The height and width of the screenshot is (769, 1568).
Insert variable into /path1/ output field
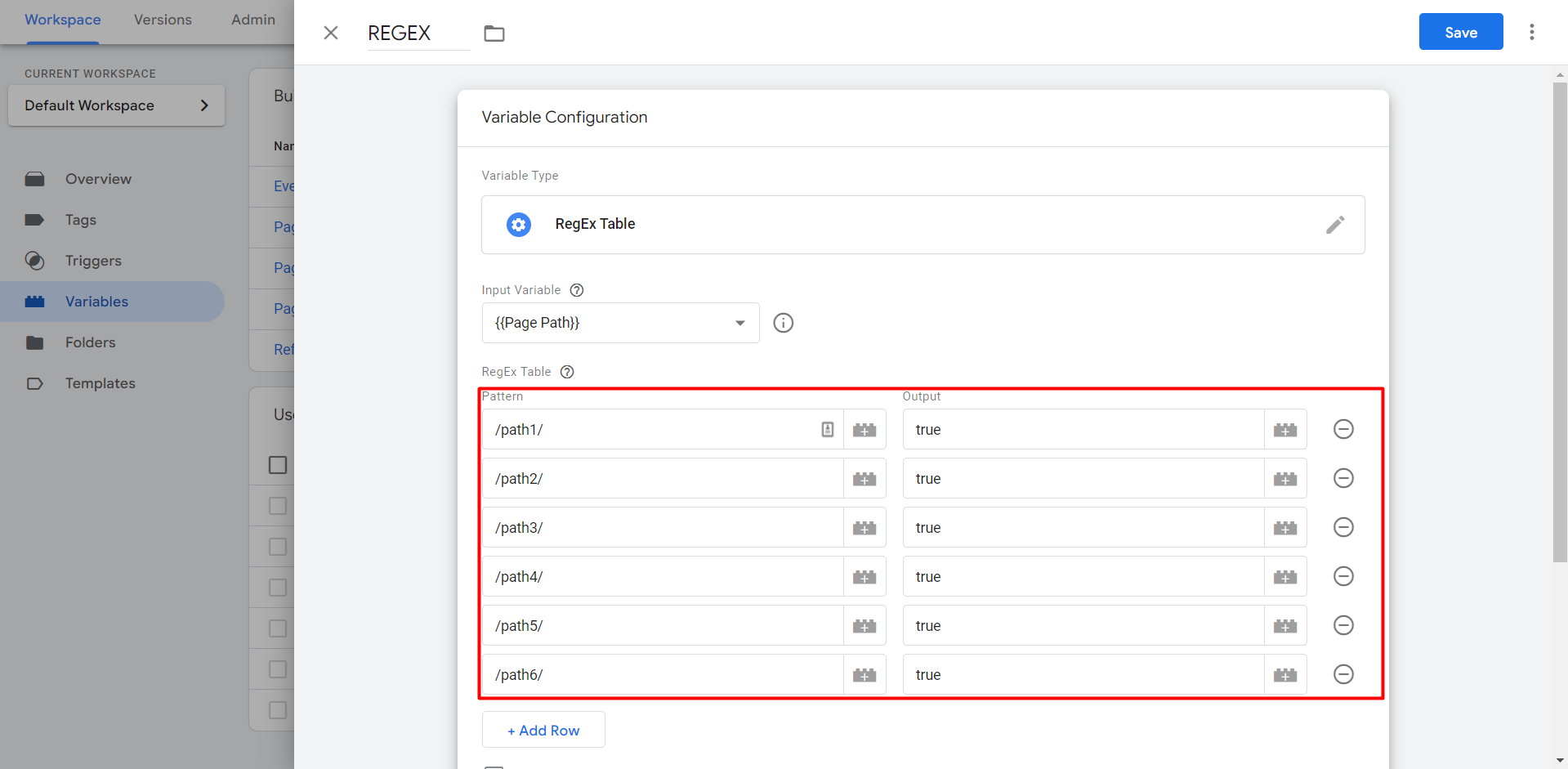pyautogui.click(x=1285, y=430)
